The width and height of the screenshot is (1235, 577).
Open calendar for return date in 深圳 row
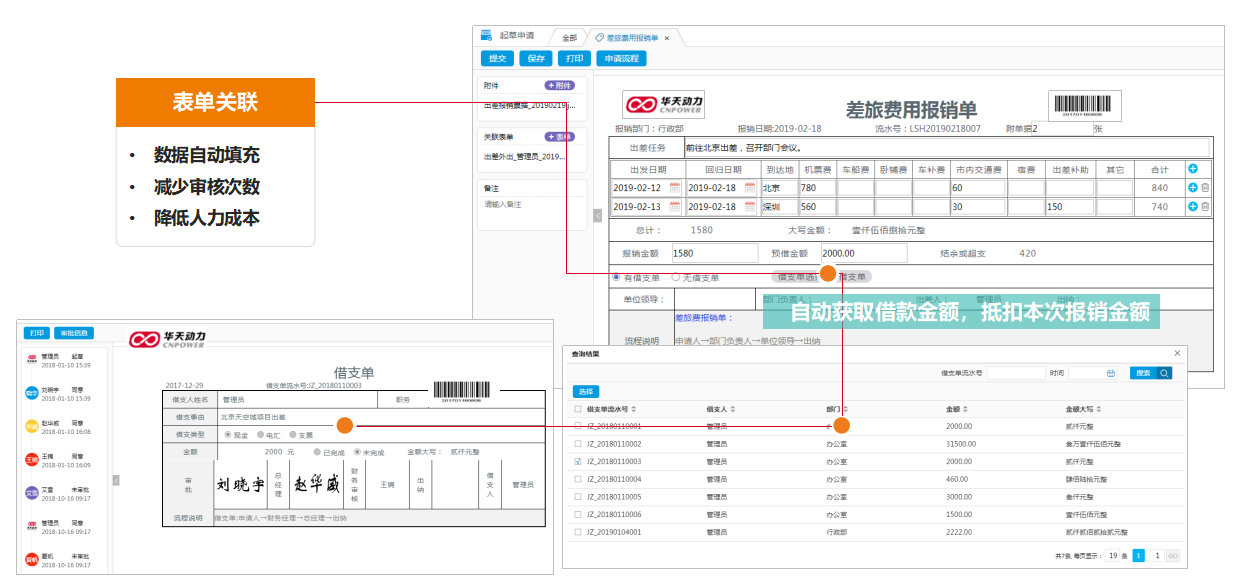tap(750, 207)
